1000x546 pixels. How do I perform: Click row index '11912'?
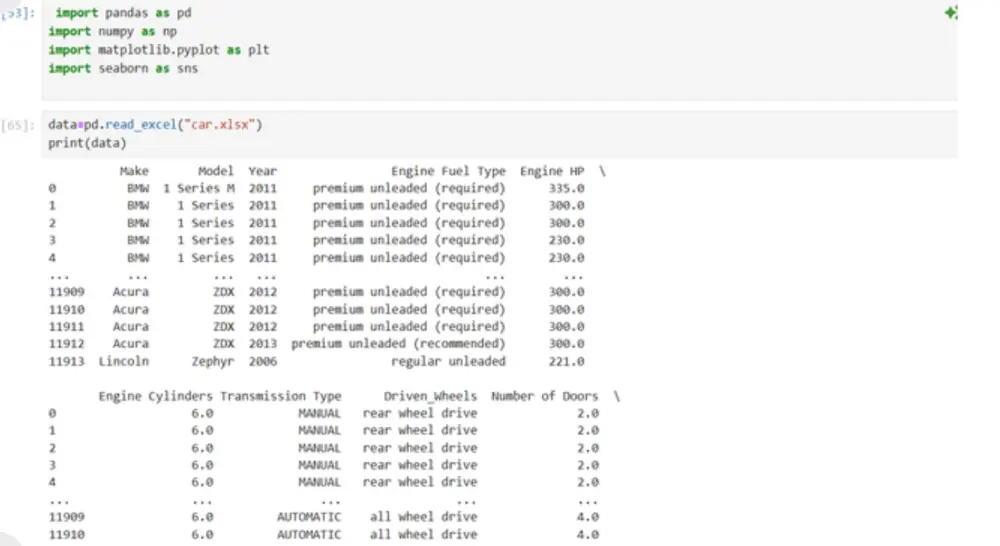point(66,344)
